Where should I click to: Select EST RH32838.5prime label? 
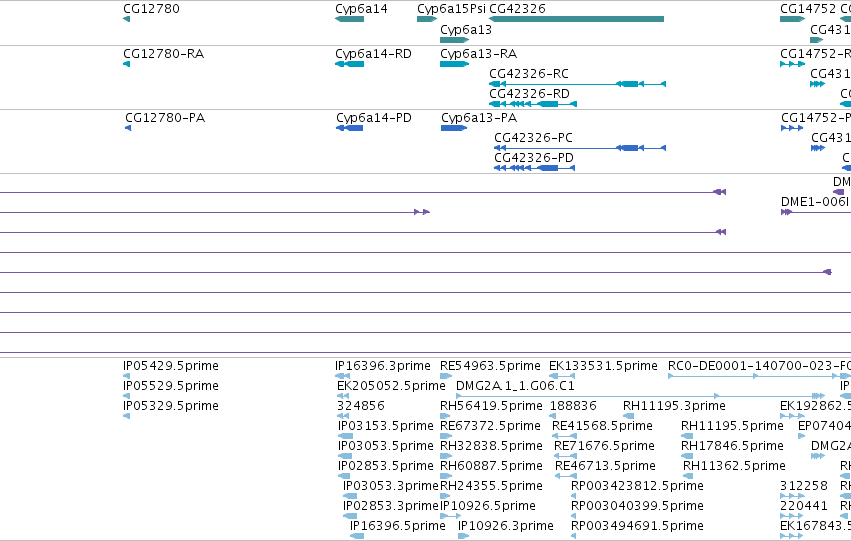491,446
